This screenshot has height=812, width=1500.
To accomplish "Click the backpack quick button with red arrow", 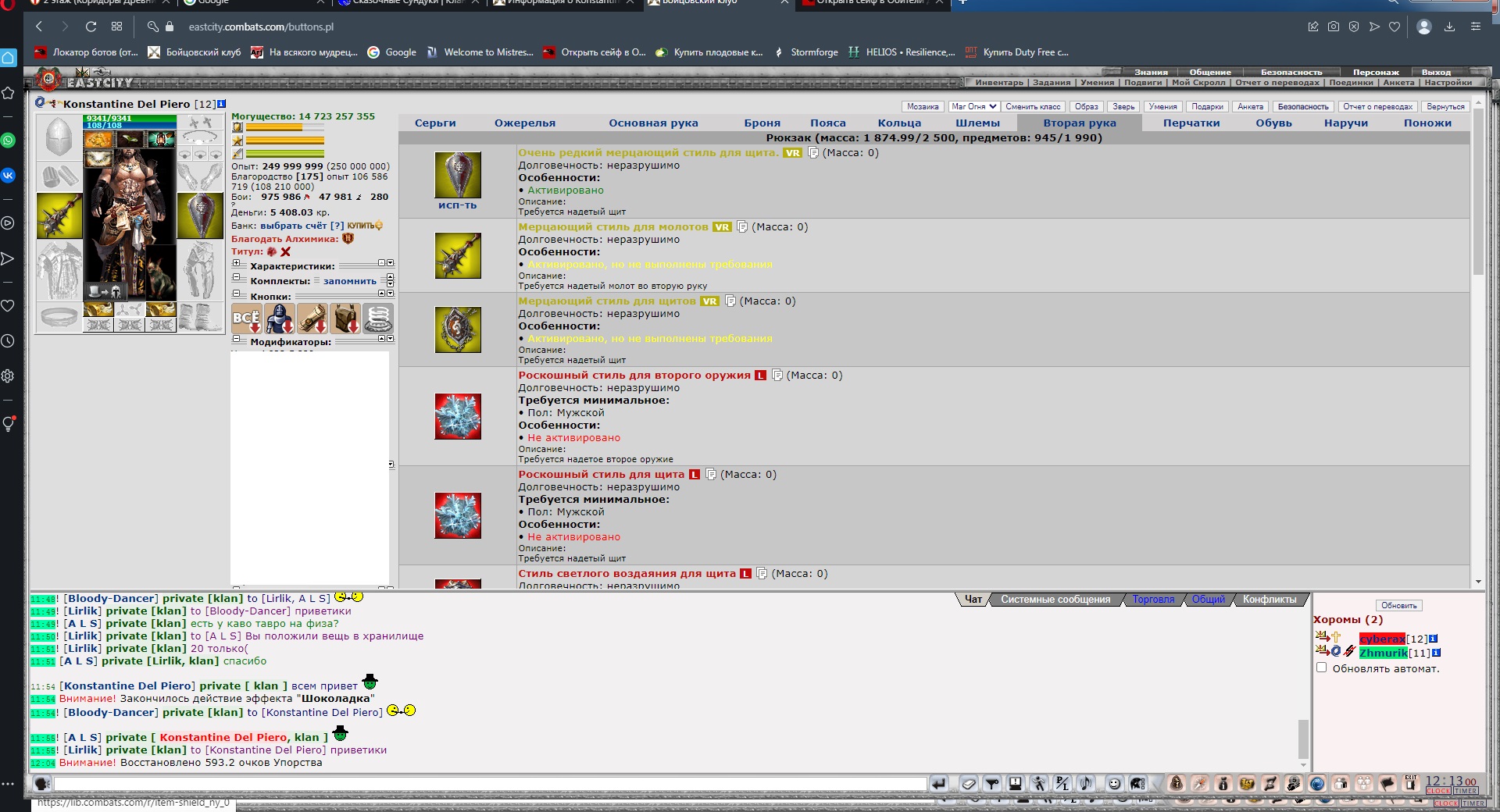I will click(x=345, y=318).
